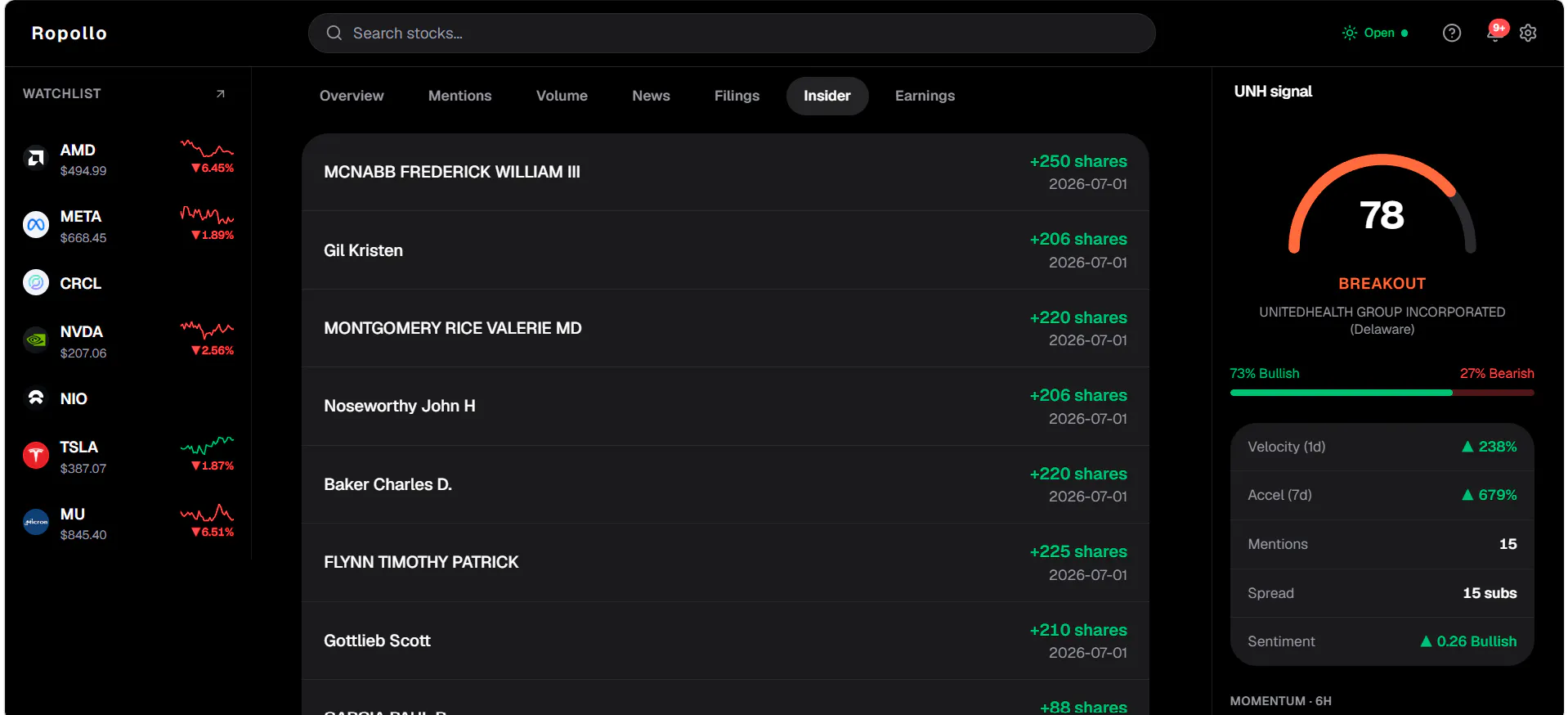This screenshot has height=715, width=1568.
Task: Click MU price $845.40
Action: click(83, 535)
